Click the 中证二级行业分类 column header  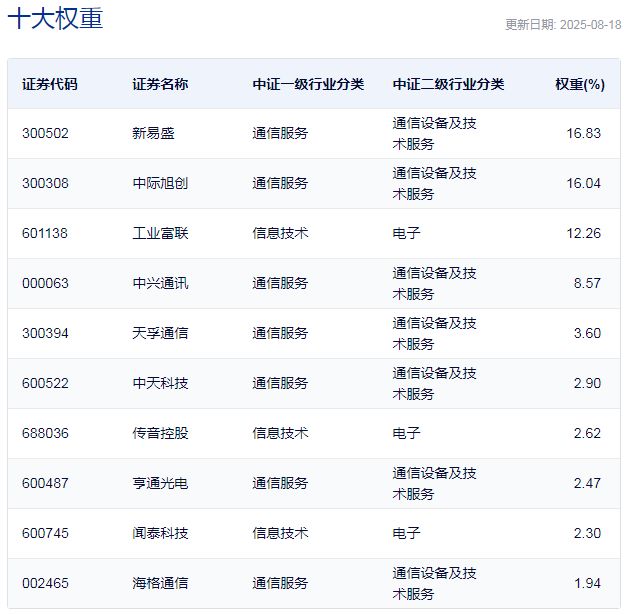(x=448, y=84)
